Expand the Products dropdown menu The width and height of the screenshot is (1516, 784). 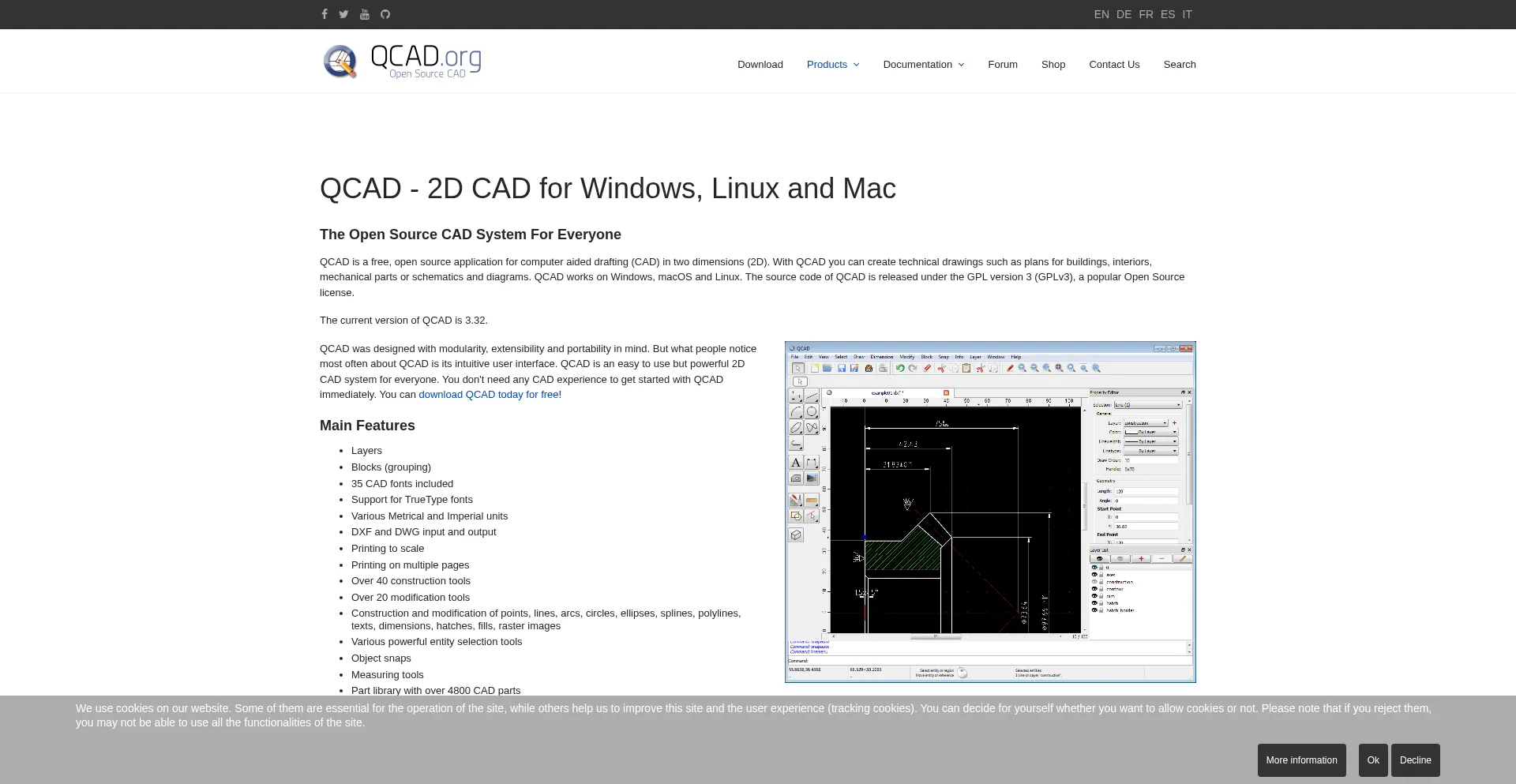pos(833,65)
